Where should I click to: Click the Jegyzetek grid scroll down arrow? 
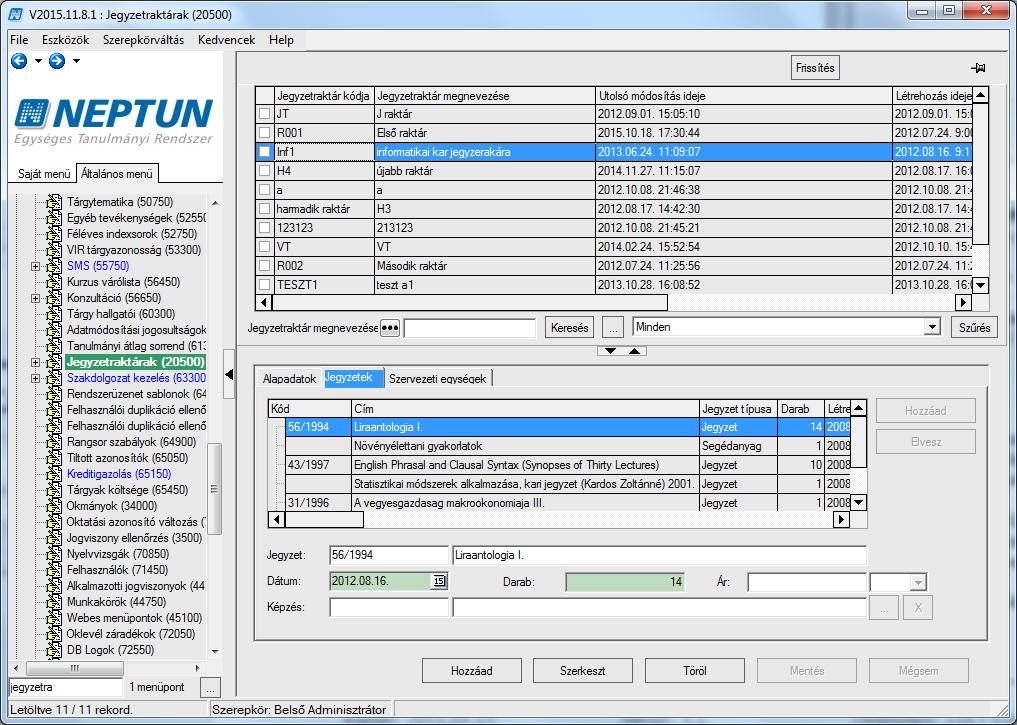click(x=859, y=502)
